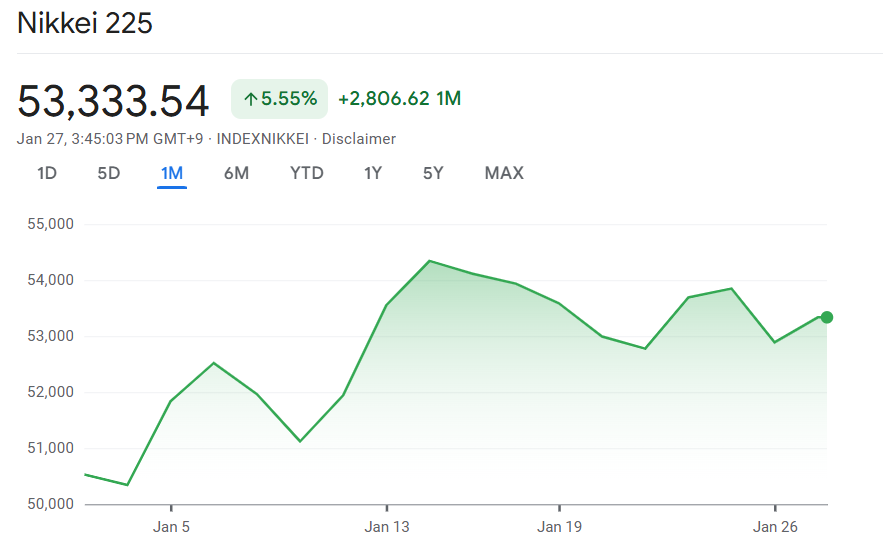This screenshot has height=548, width=883.
Task: Click the green endpoint dot on the chart
Action: 827,317
